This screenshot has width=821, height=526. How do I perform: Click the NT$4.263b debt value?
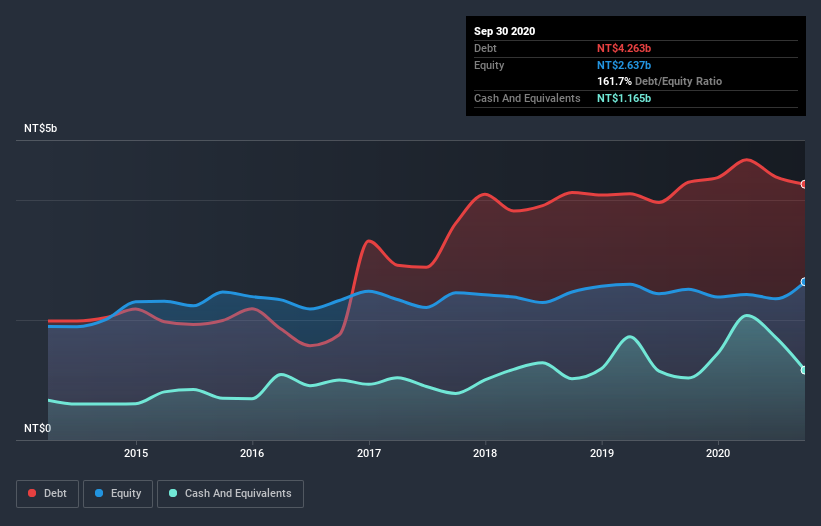tap(624, 48)
